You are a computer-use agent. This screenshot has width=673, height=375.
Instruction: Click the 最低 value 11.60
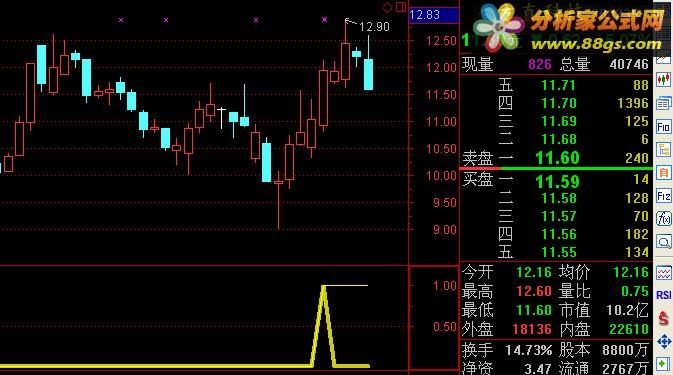(x=534, y=310)
